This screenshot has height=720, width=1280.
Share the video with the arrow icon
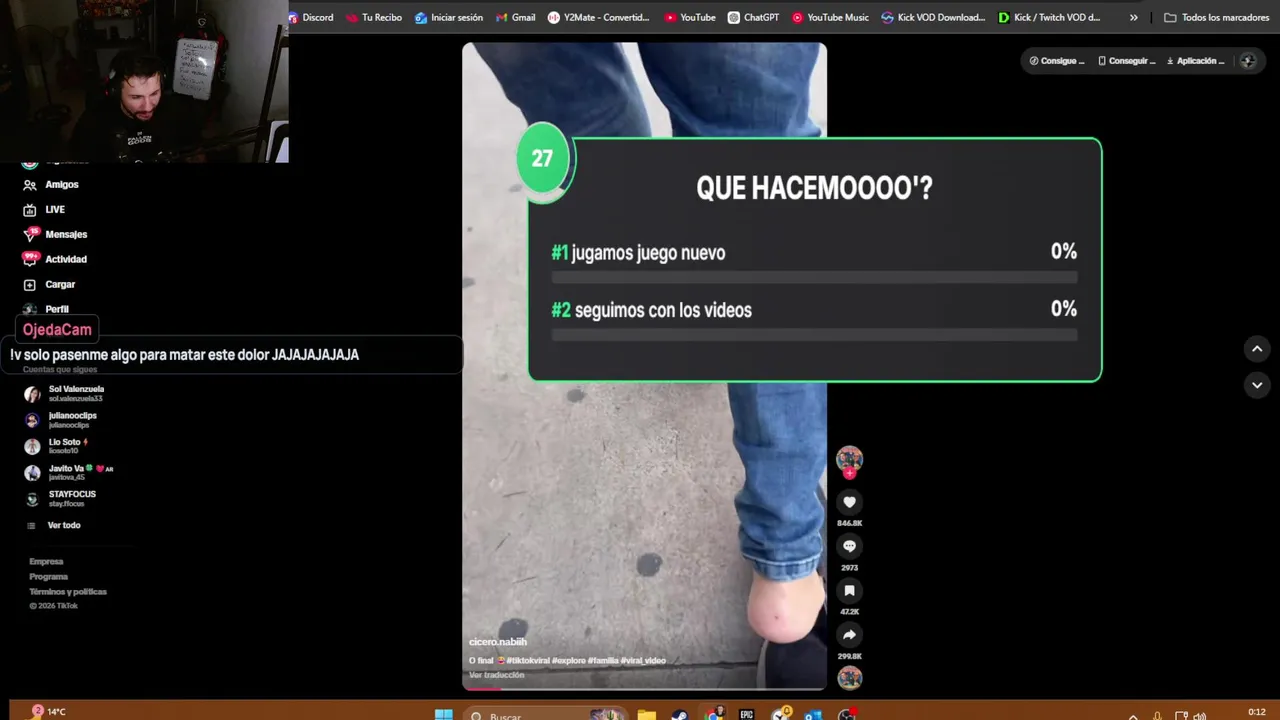click(849, 635)
